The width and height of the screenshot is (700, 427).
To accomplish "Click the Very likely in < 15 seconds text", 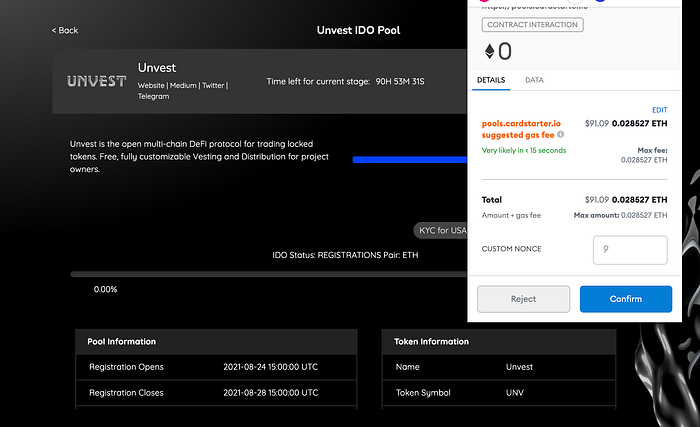I will pyautogui.click(x=524, y=150).
